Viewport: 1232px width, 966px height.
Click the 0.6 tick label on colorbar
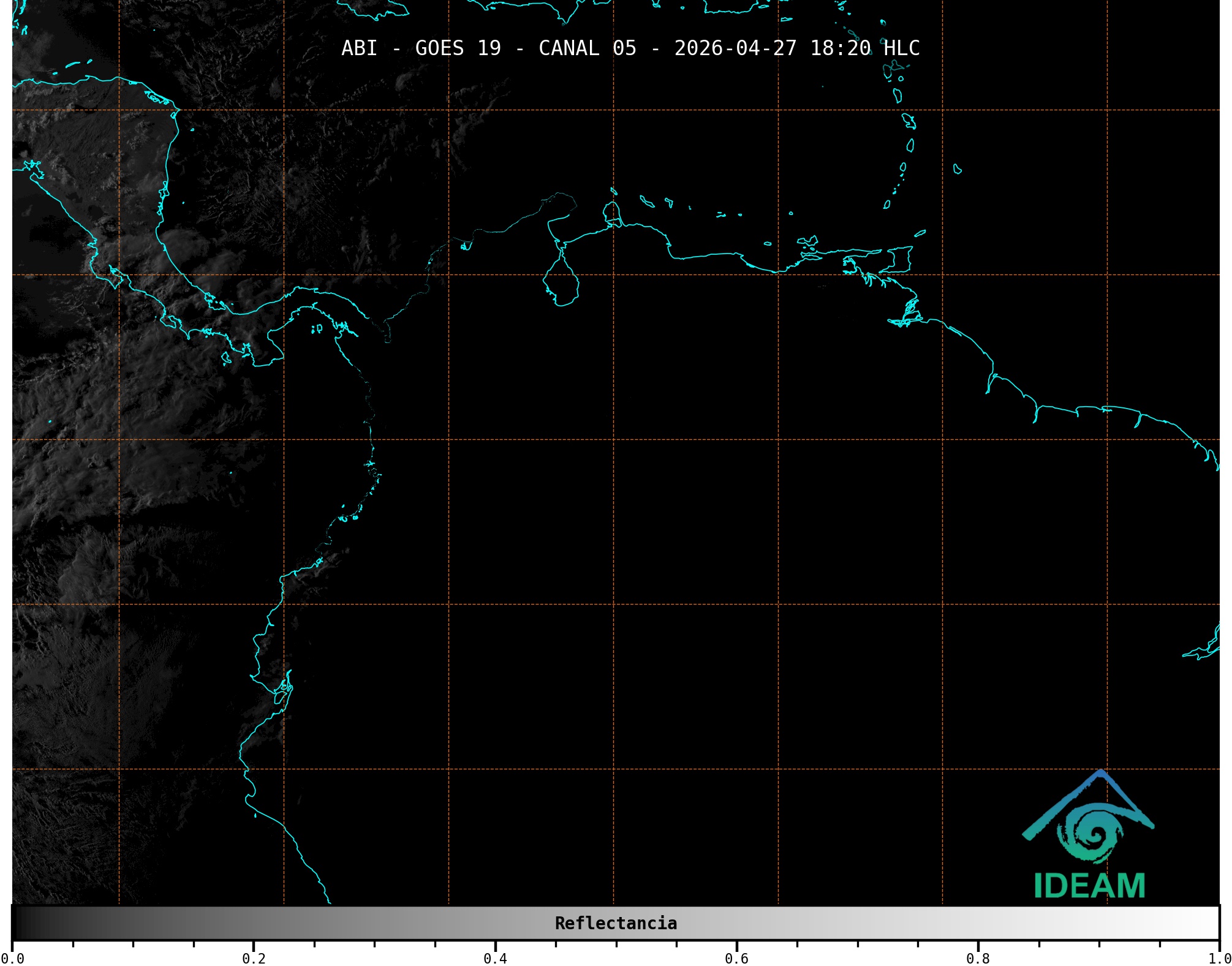click(736, 958)
